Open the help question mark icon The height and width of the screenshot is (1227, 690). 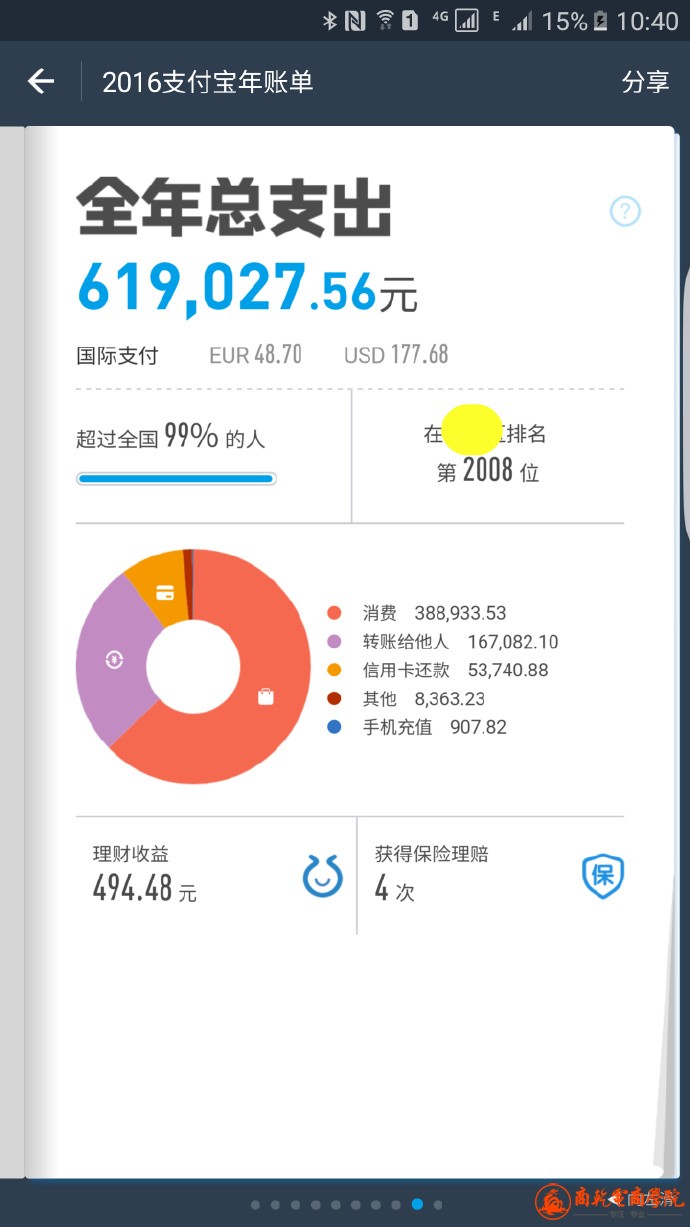[x=625, y=211]
